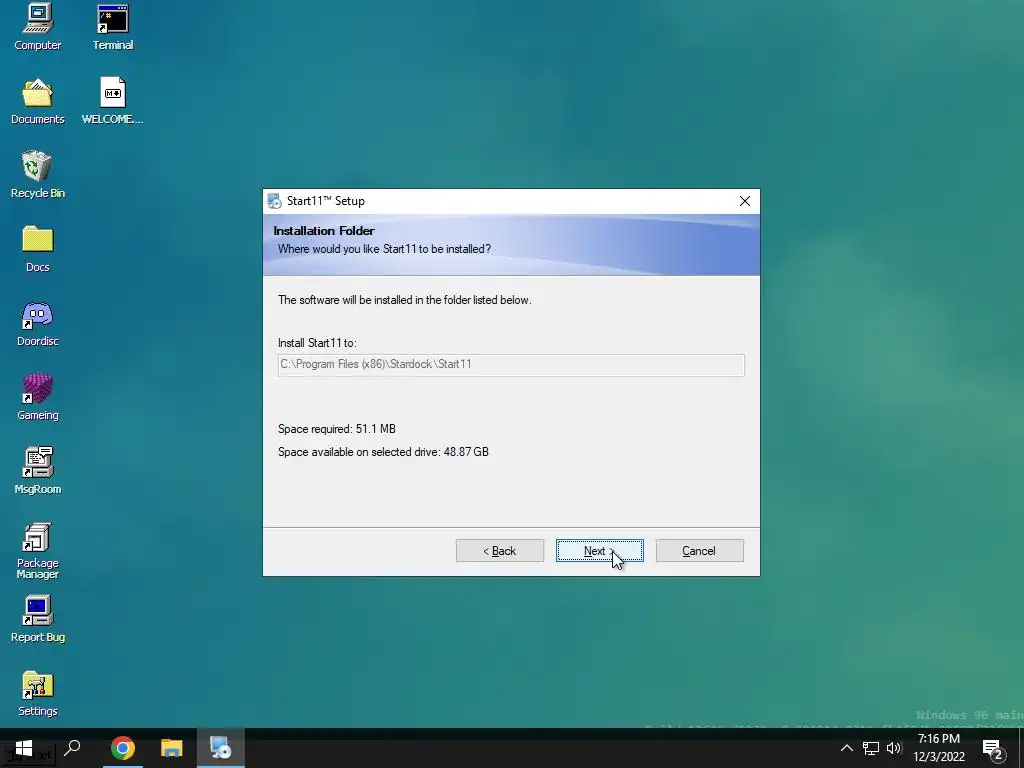Screen dimensions: 1024x768
Task: Select the Recycle Bin icon
Action: tap(38, 175)
